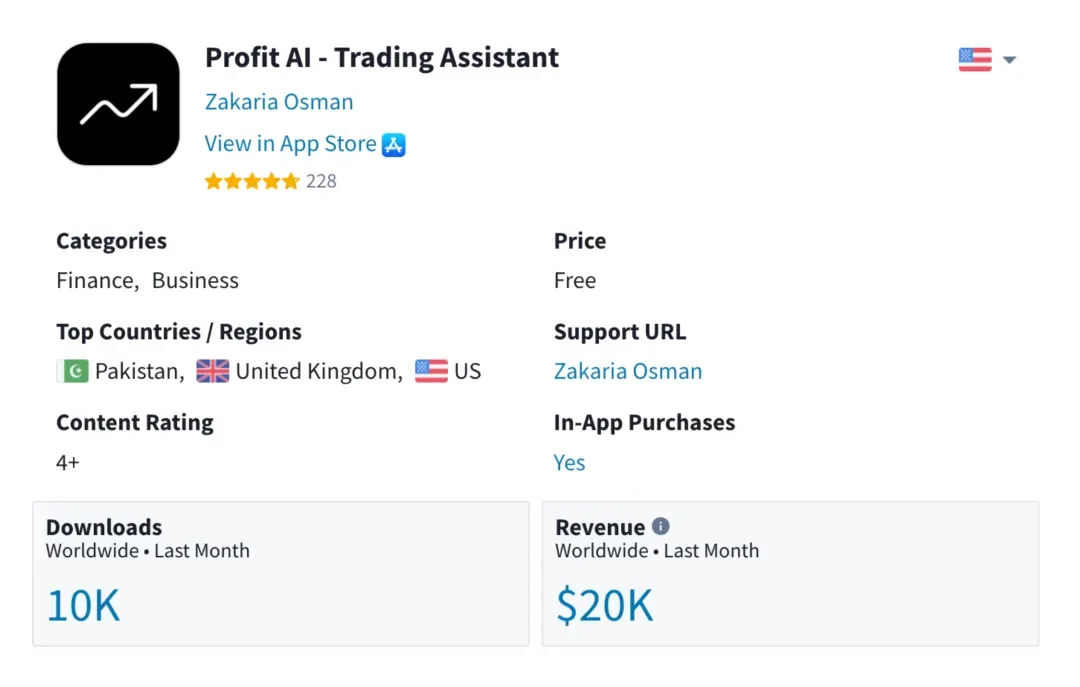Open the Support URL Zakaria Osman link

(x=628, y=372)
